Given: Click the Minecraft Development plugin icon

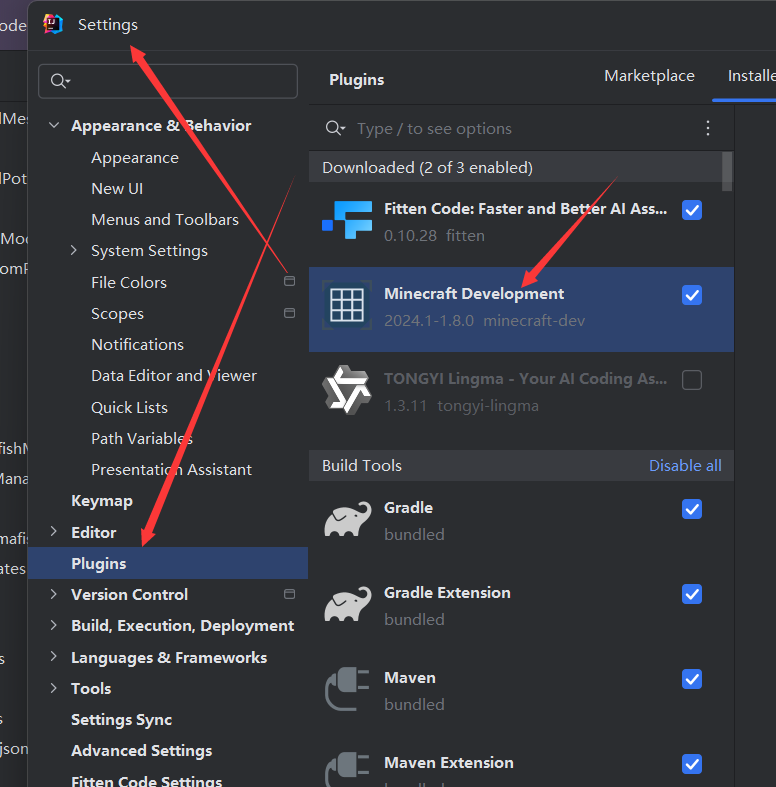Looking at the screenshot, I should click(347, 305).
